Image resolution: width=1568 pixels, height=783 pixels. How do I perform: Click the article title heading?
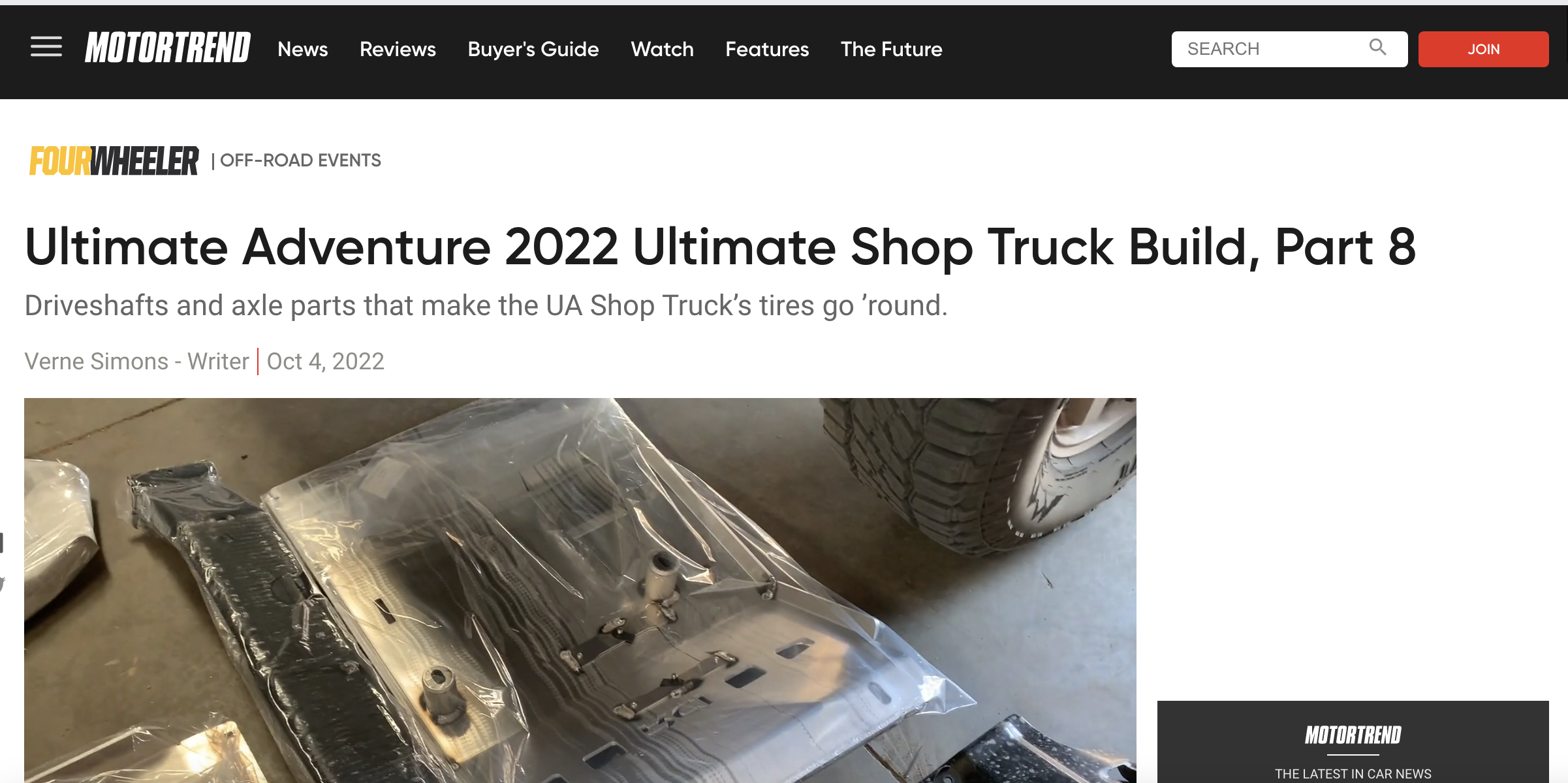tap(721, 247)
